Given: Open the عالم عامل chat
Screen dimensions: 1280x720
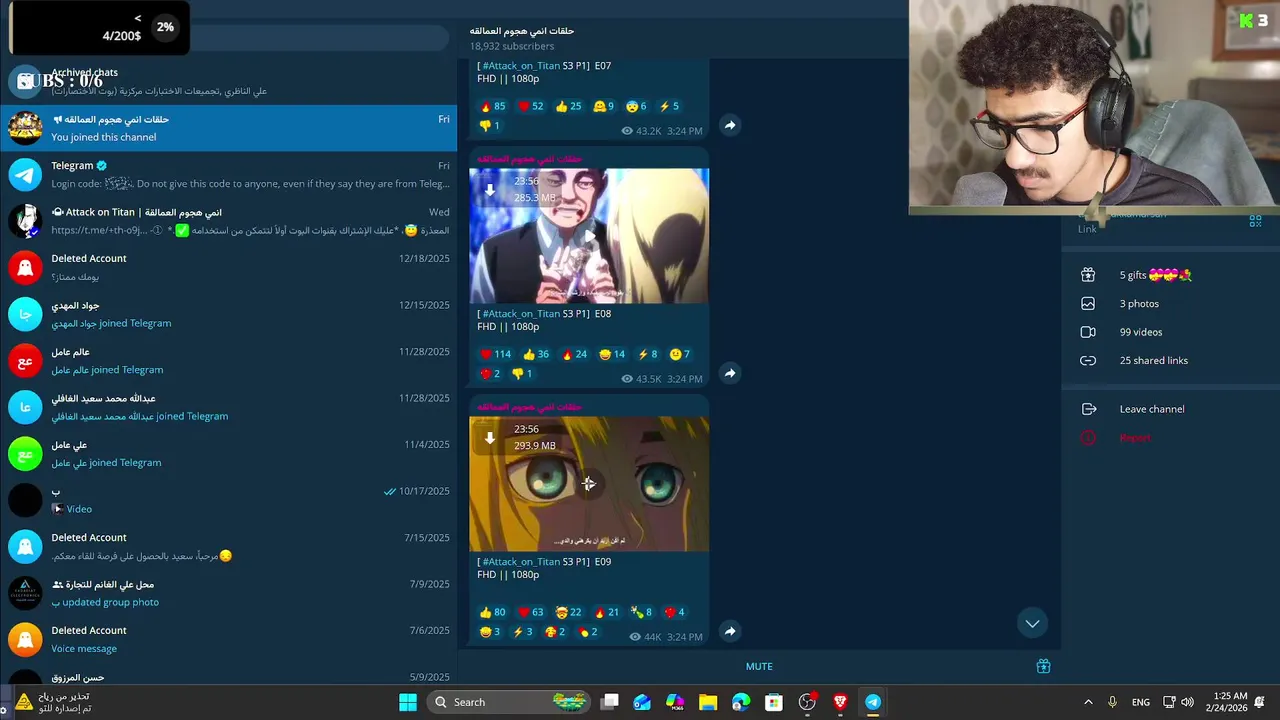Looking at the screenshot, I should coord(228,360).
